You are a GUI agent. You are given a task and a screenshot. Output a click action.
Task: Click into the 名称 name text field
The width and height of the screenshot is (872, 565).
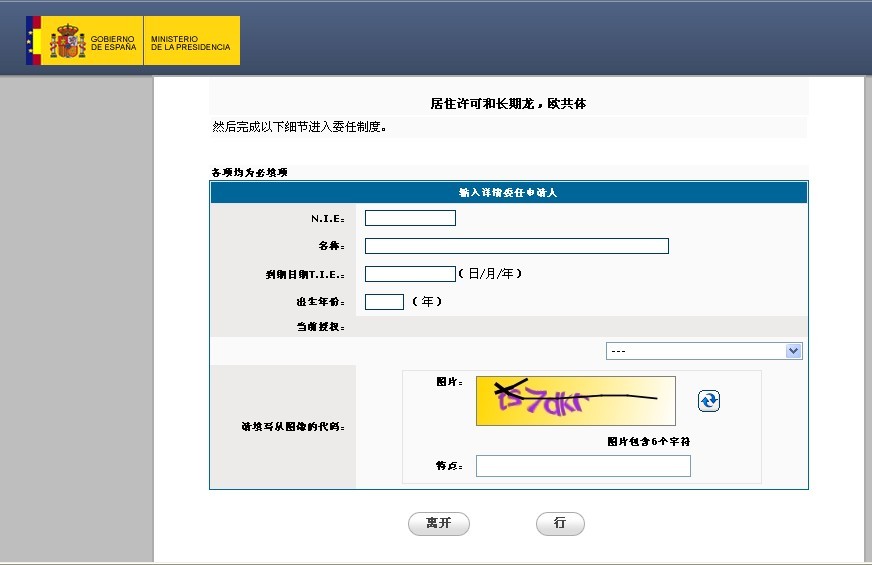coord(516,246)
